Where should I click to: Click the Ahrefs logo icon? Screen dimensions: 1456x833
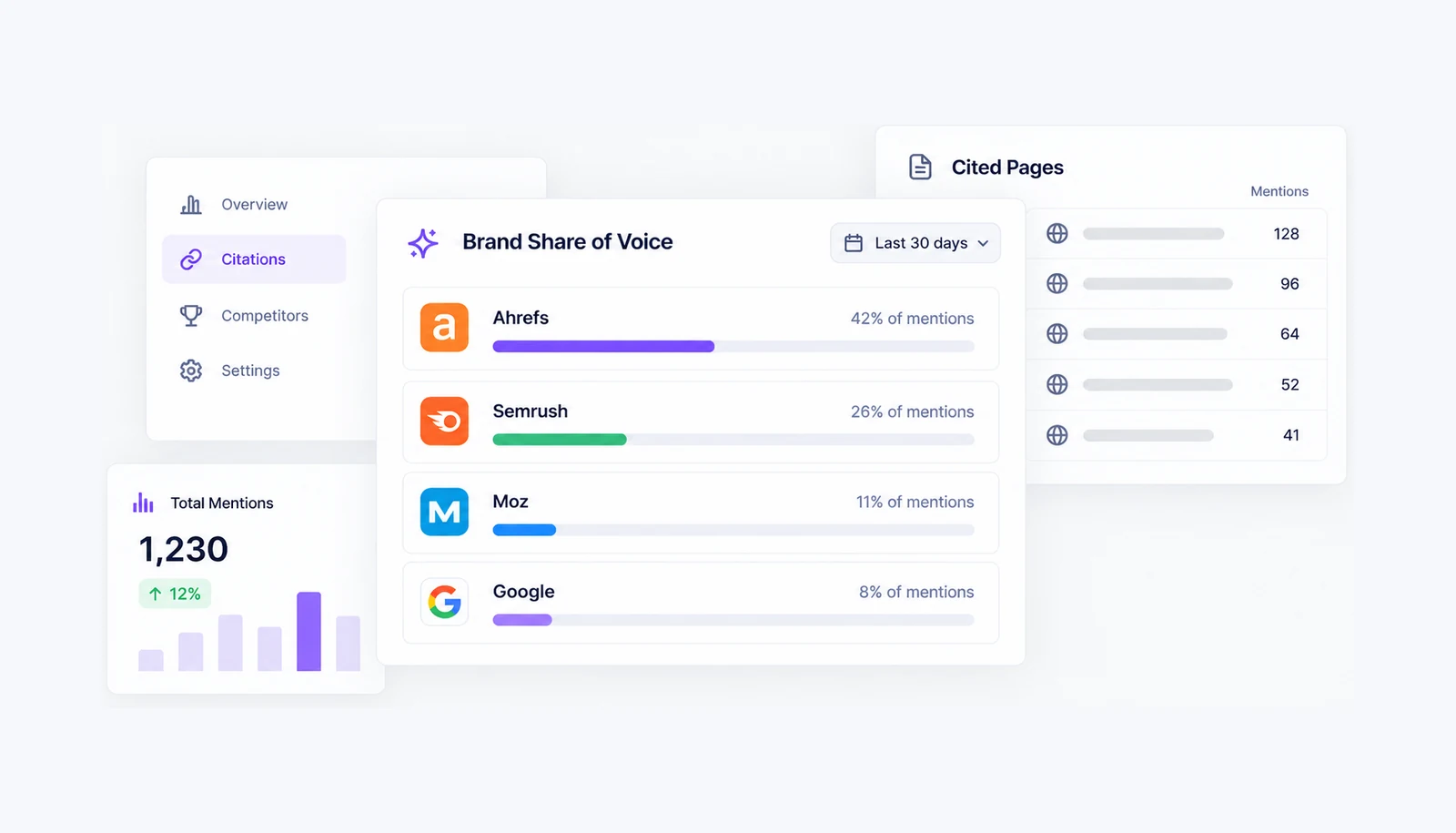point(444,328)
